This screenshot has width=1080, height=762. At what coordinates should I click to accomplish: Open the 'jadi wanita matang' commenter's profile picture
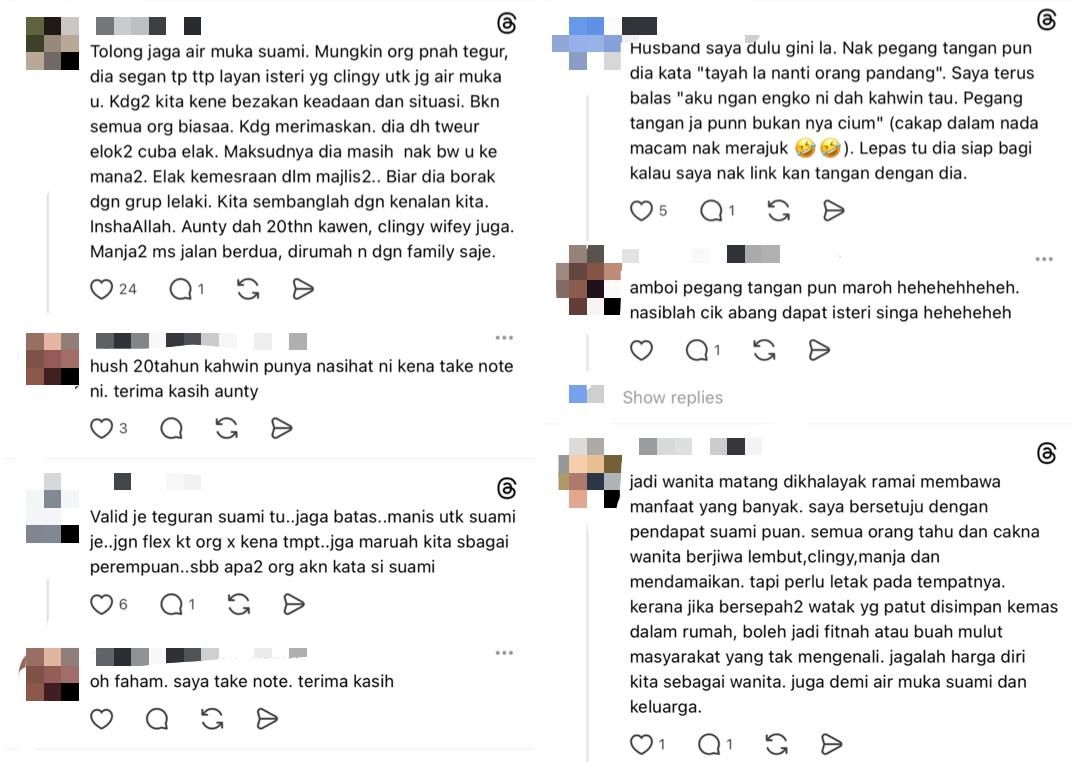pos(589,473)
